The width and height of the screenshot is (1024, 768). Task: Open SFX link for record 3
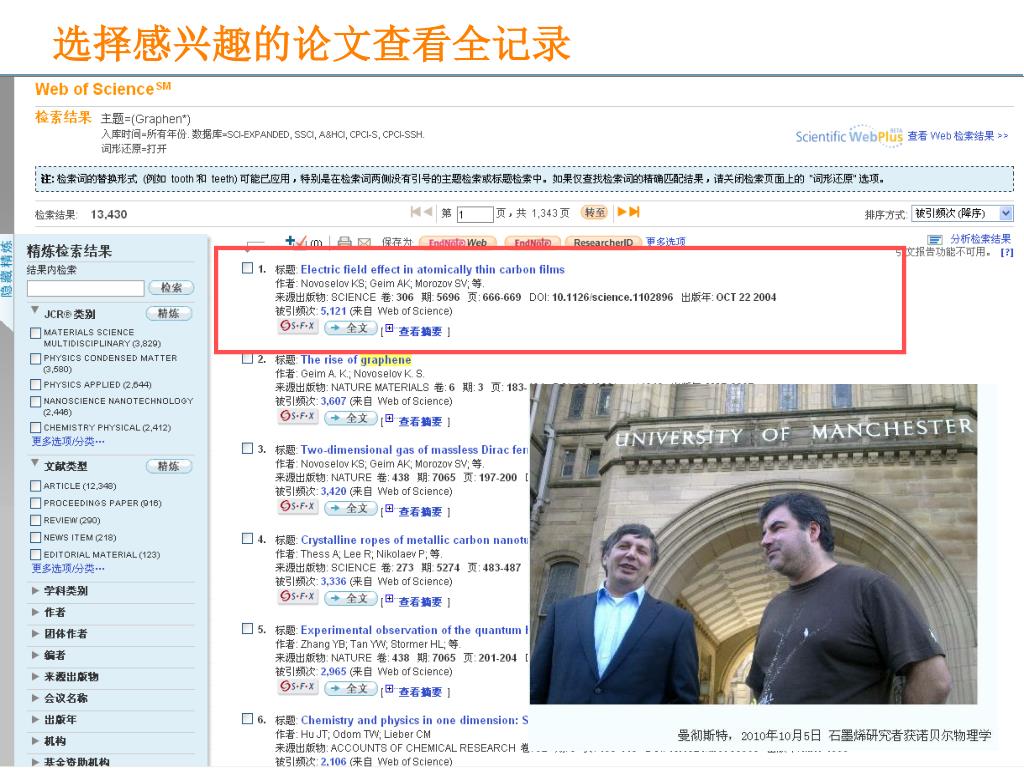[298, 506]
